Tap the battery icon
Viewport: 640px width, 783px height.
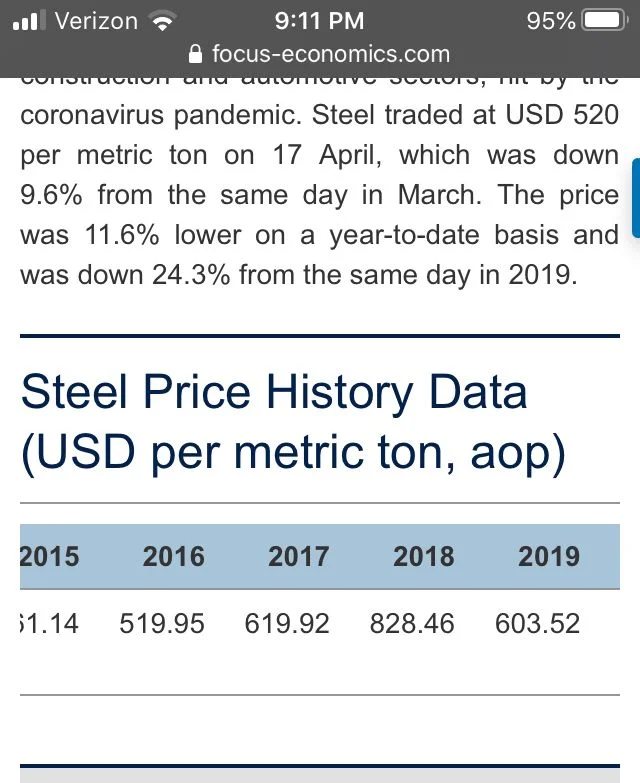[604, 20]
